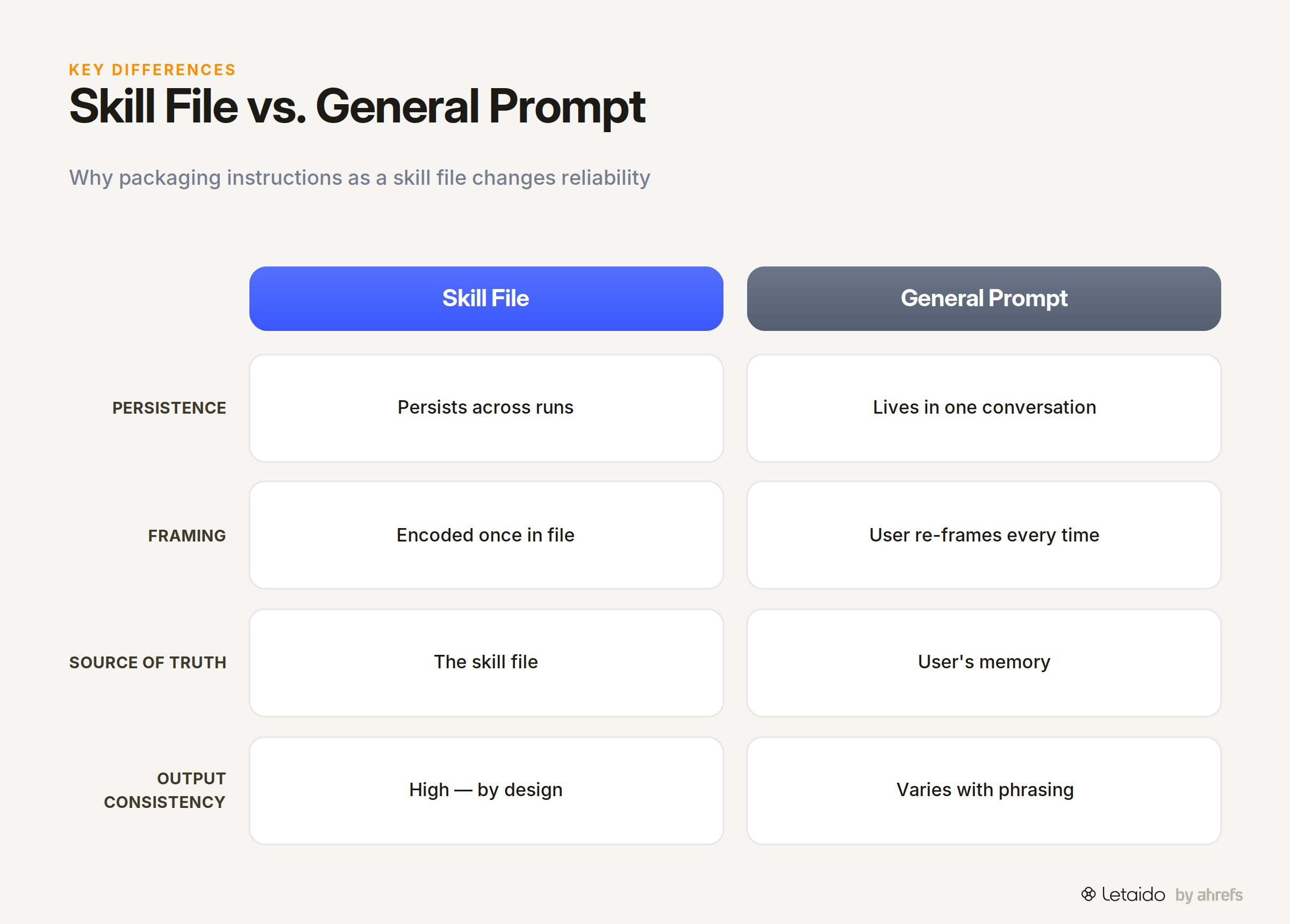Click the "User's memory" card
Viewport: 1290px width, 924px height.
[984, 663]
